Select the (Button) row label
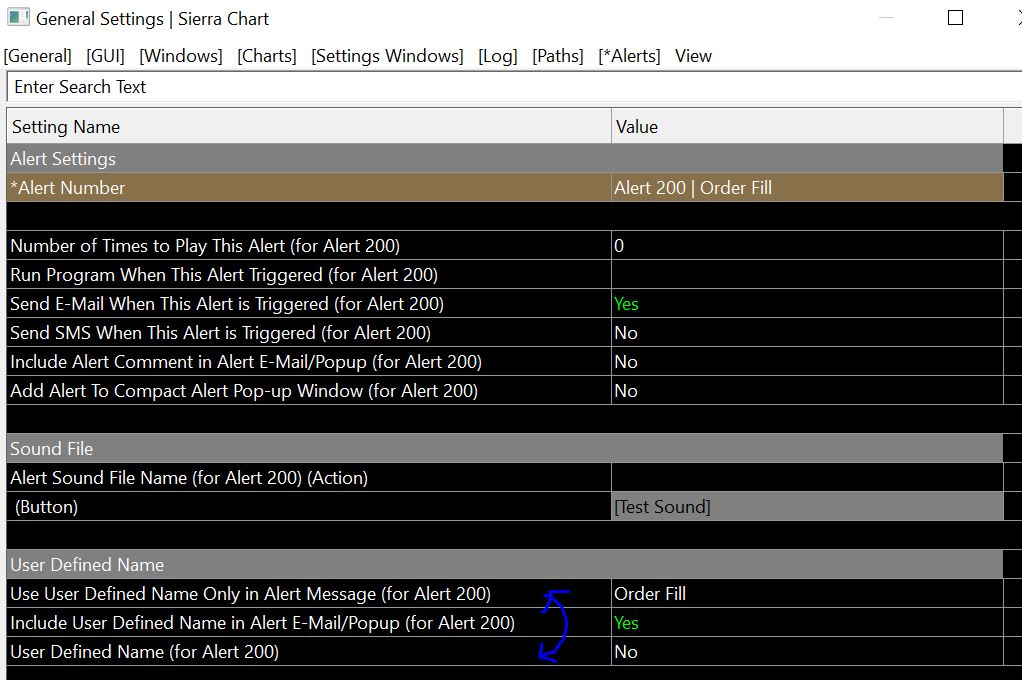 pos(46,507)
